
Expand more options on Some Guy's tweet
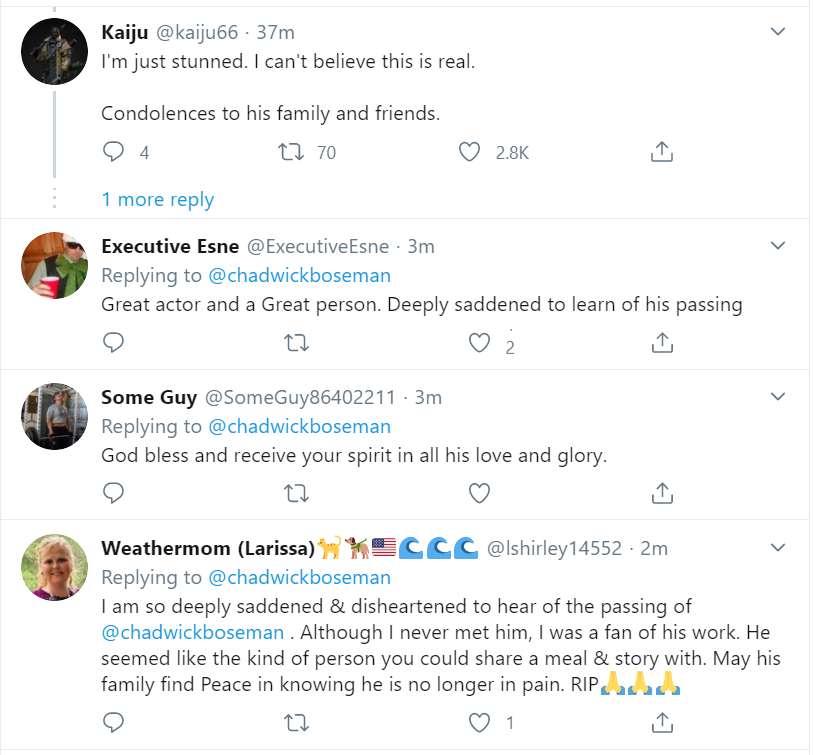pyautogui.click(x=779, y=397)
